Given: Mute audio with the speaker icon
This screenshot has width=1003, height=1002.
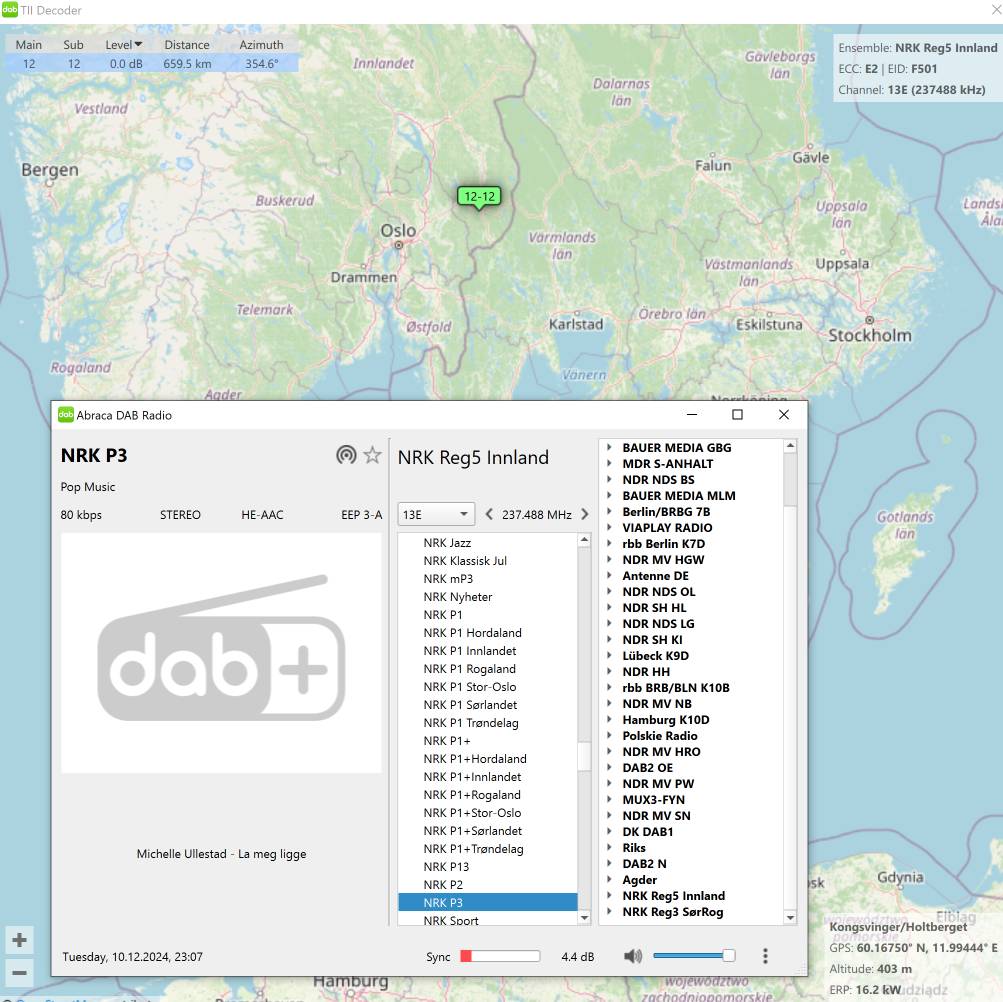Looking at the screenshot, I should tap(633, 956).
